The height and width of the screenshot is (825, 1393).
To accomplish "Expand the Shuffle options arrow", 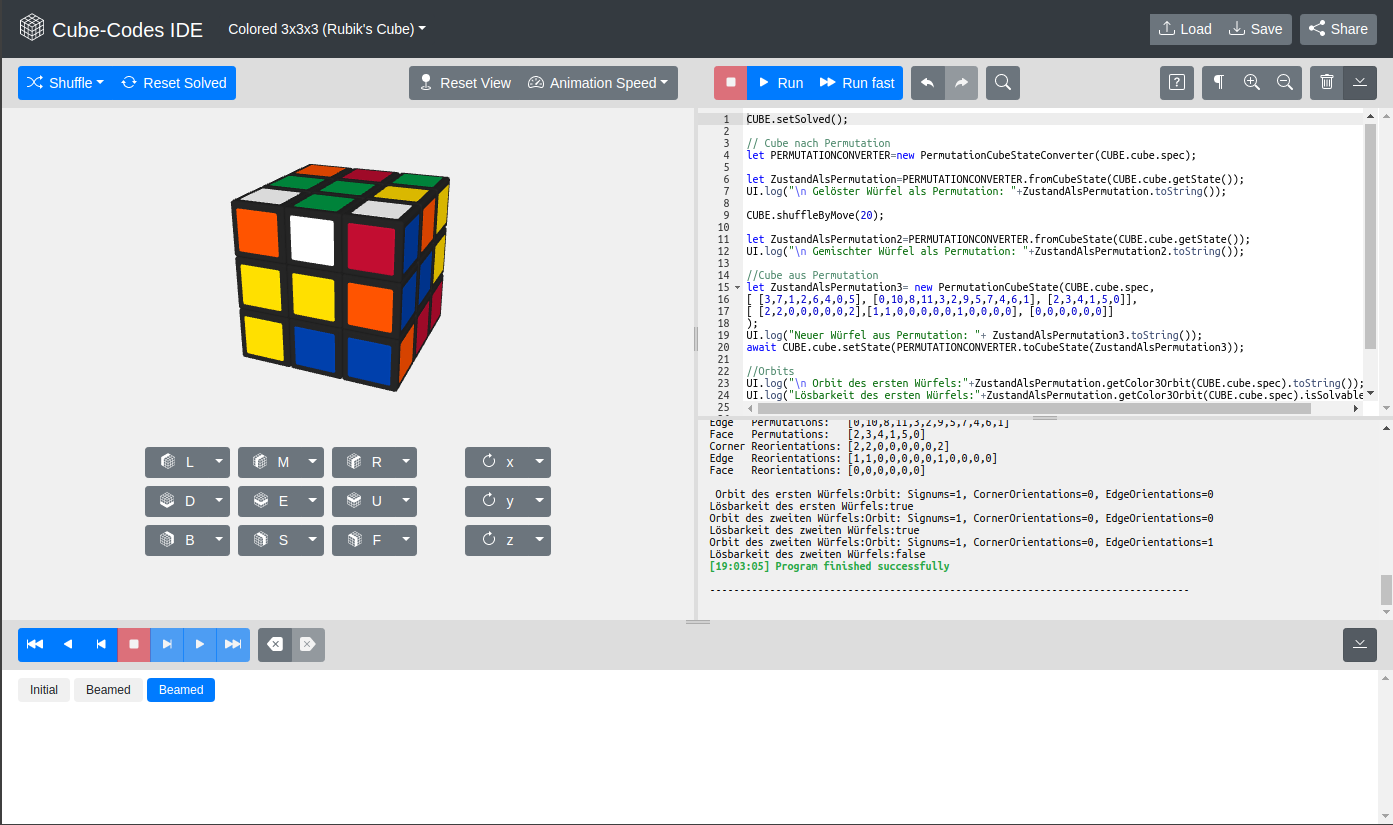I will [98, 83].
